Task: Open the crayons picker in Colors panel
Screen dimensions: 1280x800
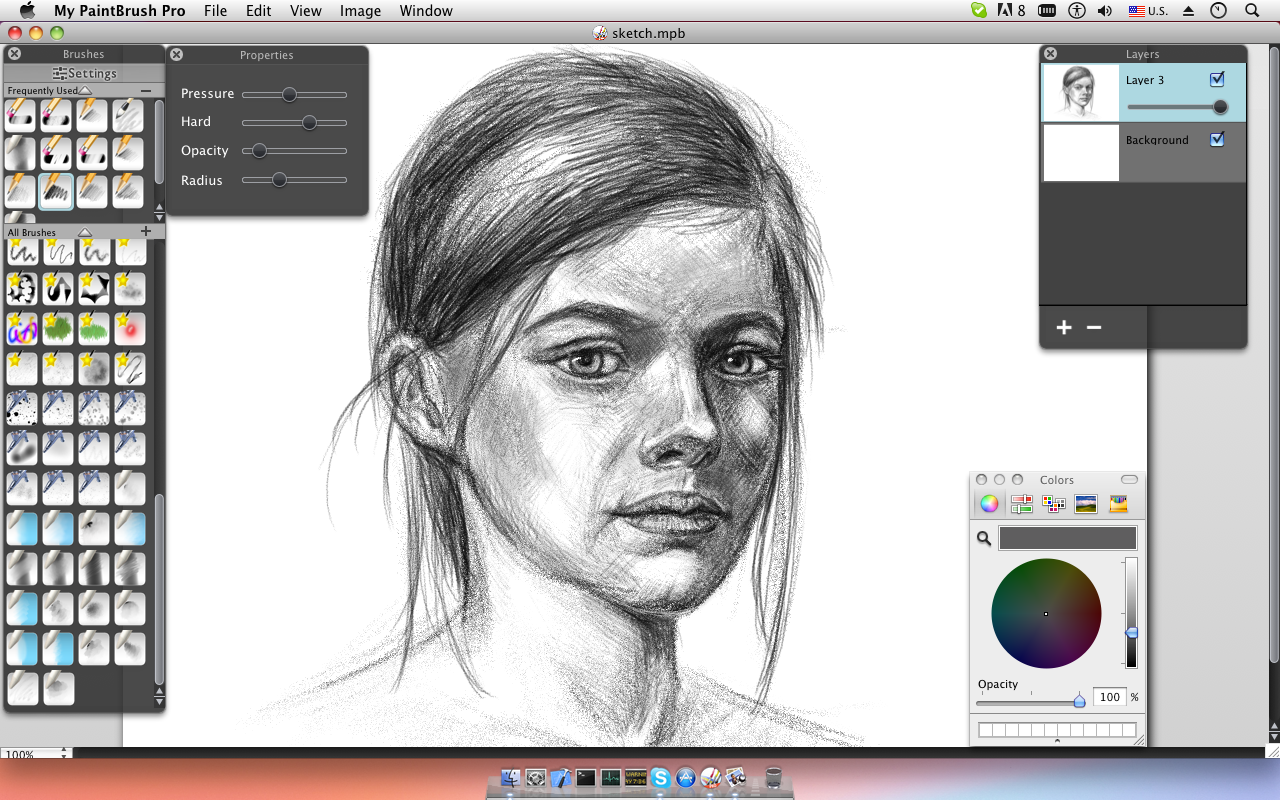Action: click(x=1118, y=504)
